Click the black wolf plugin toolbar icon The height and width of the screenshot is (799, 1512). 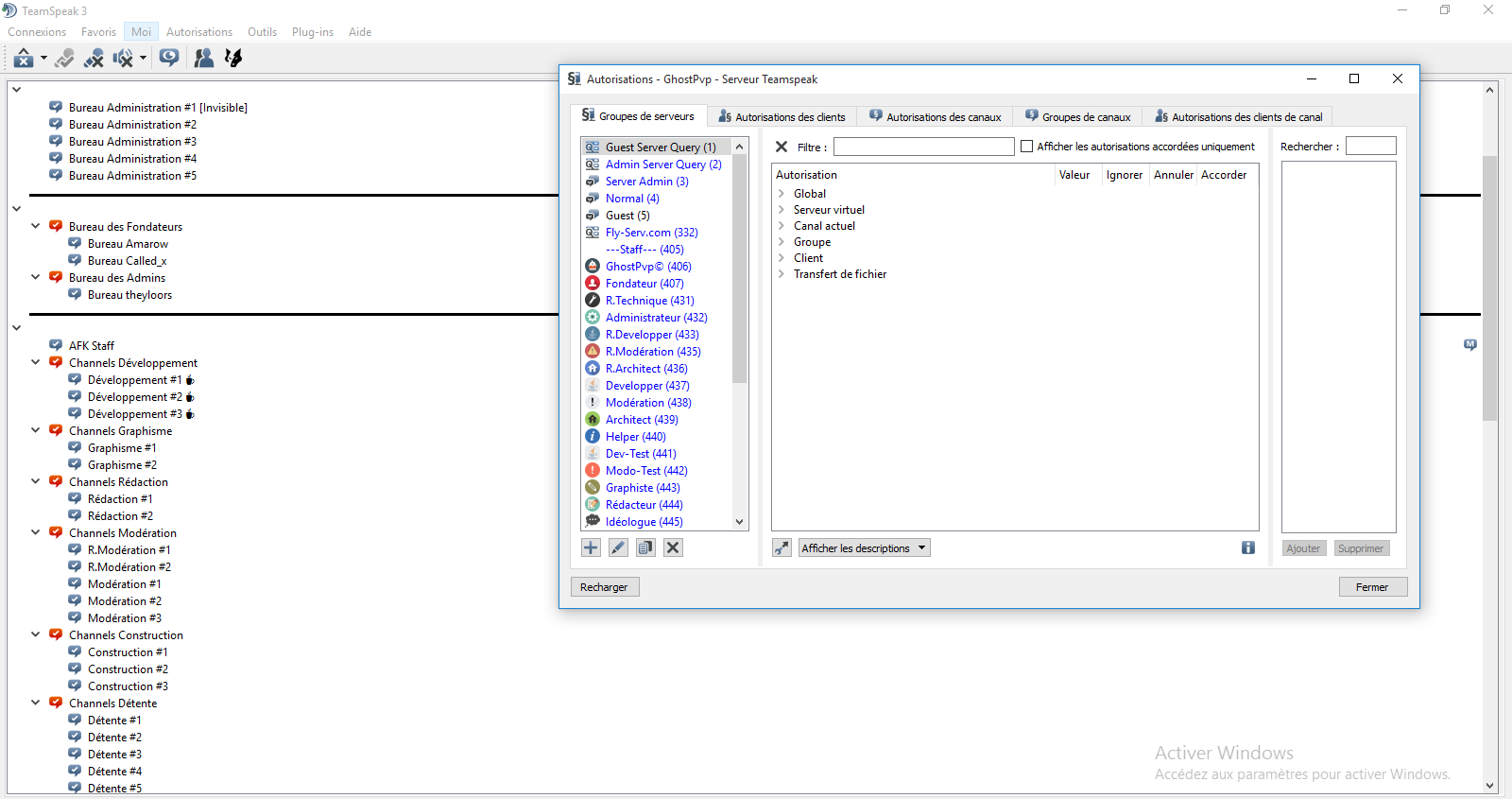tap(233, 59)
